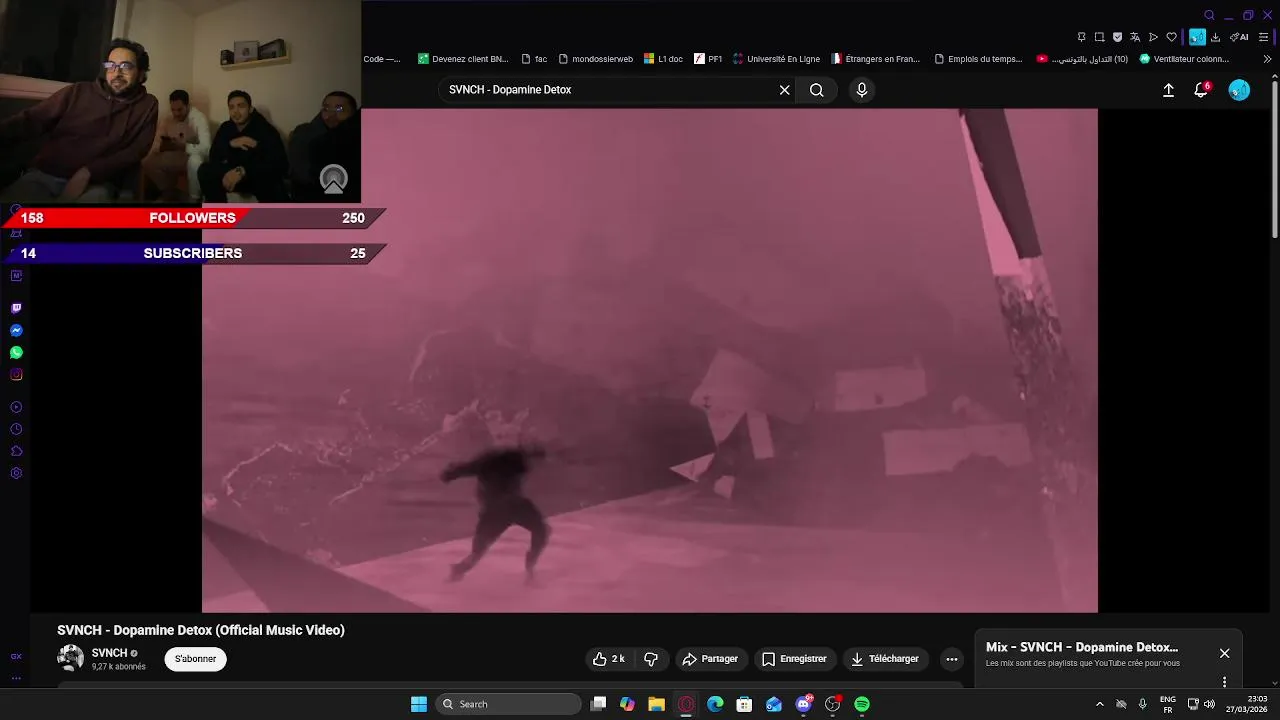Open Spotify from the taskbar
This screenshot has width=1280, height=720.
click(x=862, y=704)
